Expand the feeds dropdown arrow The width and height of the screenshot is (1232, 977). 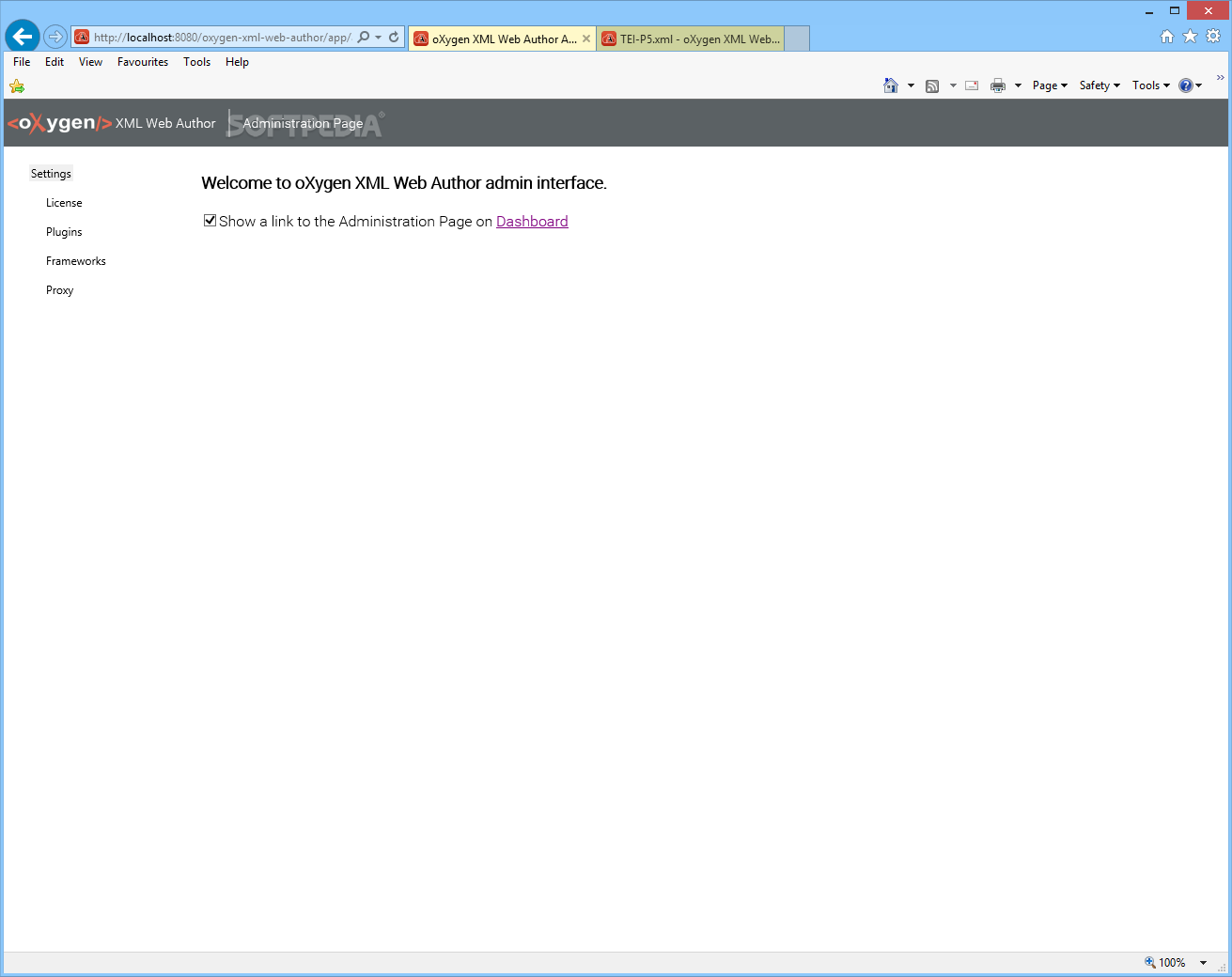coord(953,85)
